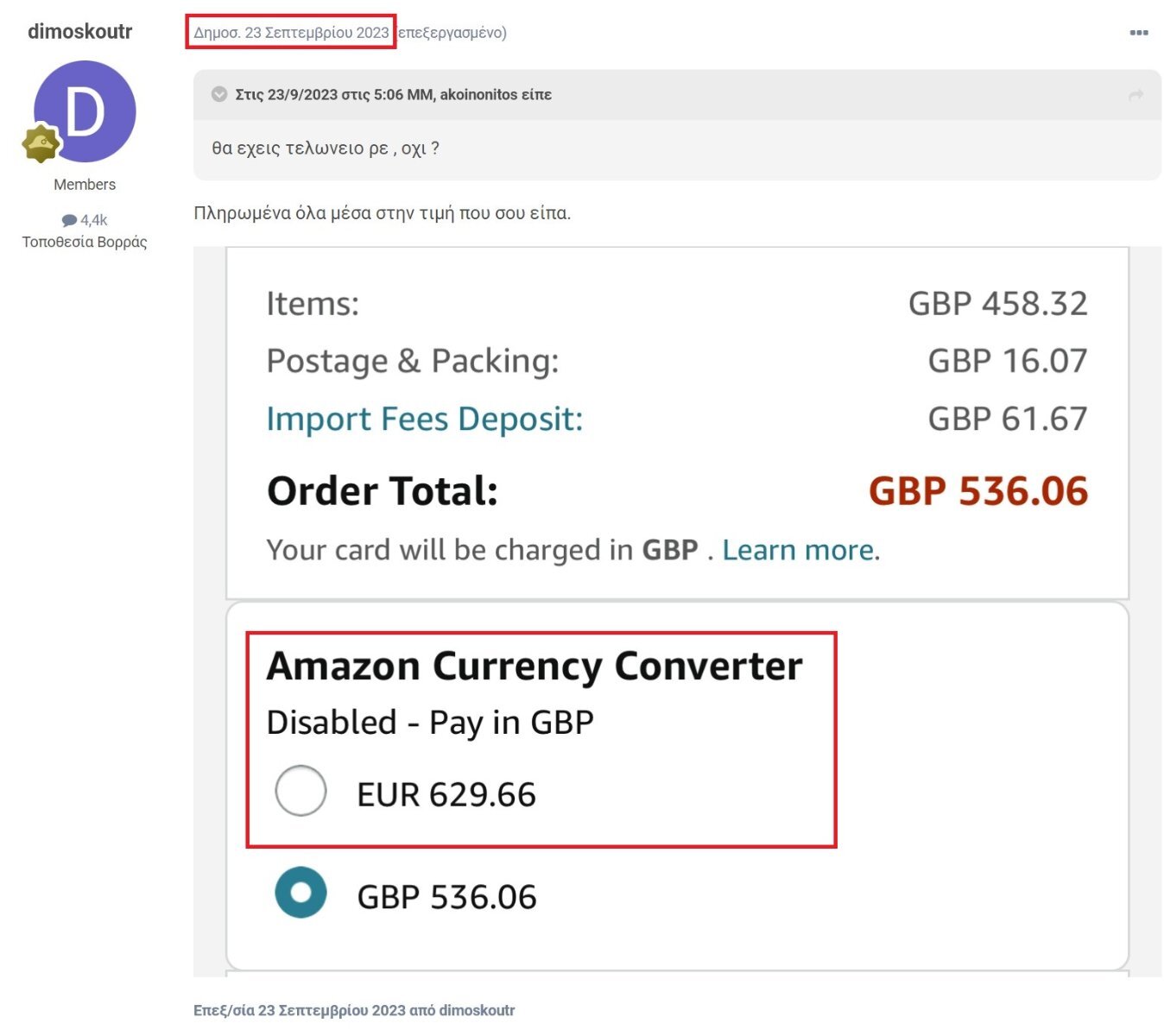
Task: Click the GBP 536.06 Order Total amount
Action: (x=977, y=491)
